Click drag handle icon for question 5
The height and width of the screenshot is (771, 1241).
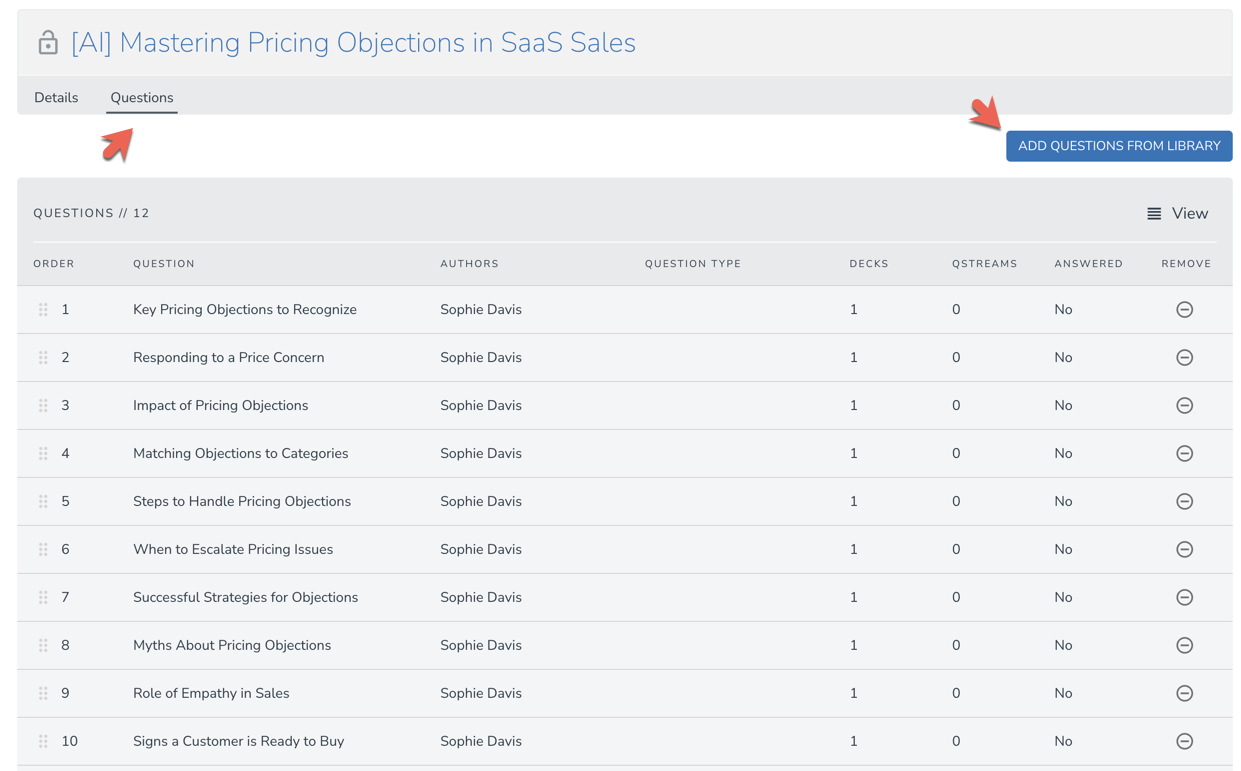[x=43, y=502]
